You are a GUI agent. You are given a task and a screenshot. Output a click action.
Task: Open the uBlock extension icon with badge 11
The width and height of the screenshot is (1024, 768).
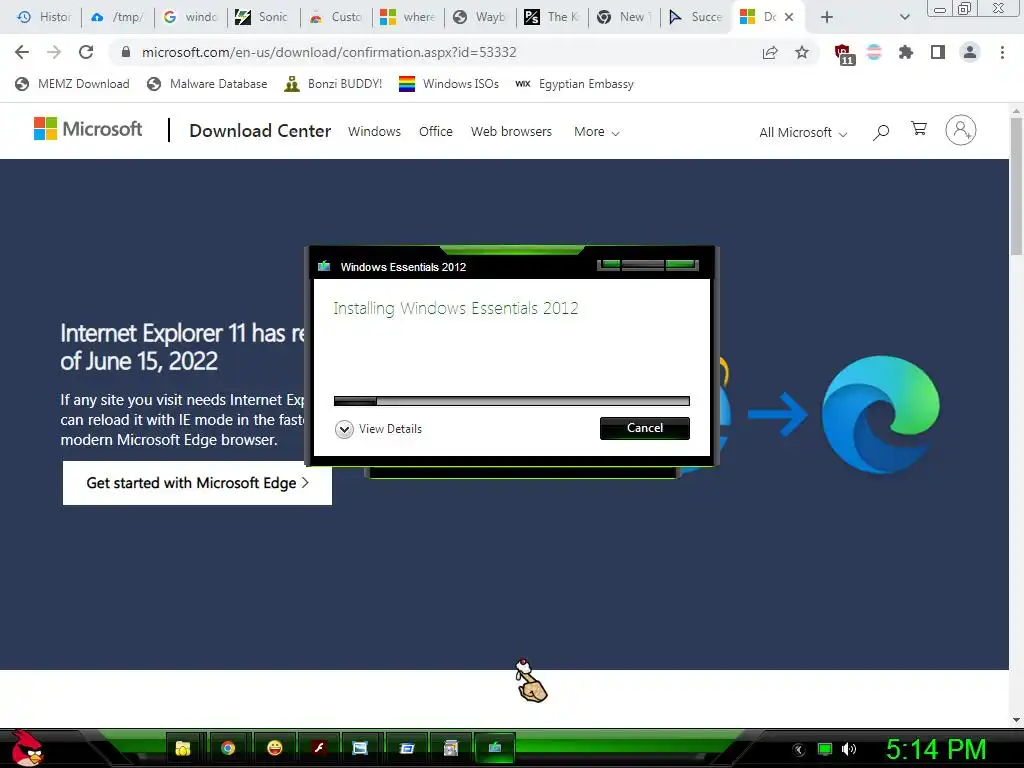843,54
